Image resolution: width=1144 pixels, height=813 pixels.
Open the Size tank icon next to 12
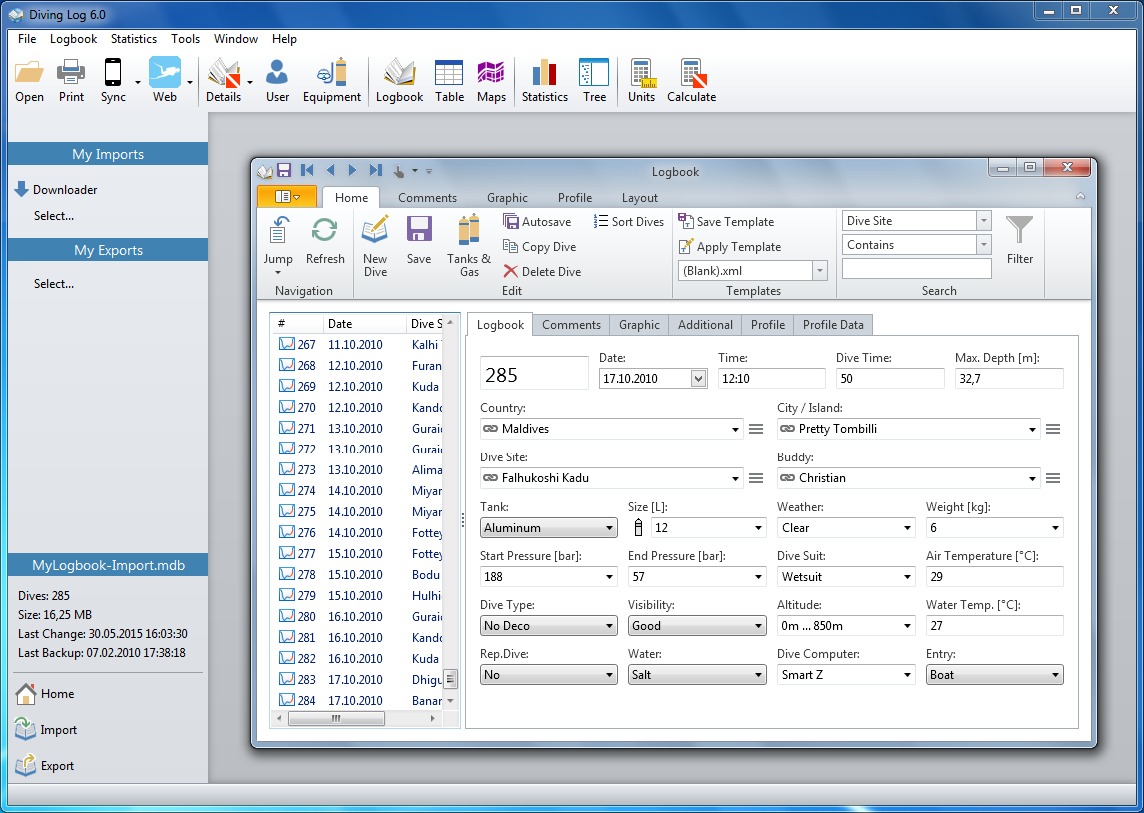(x=638, y=527)
